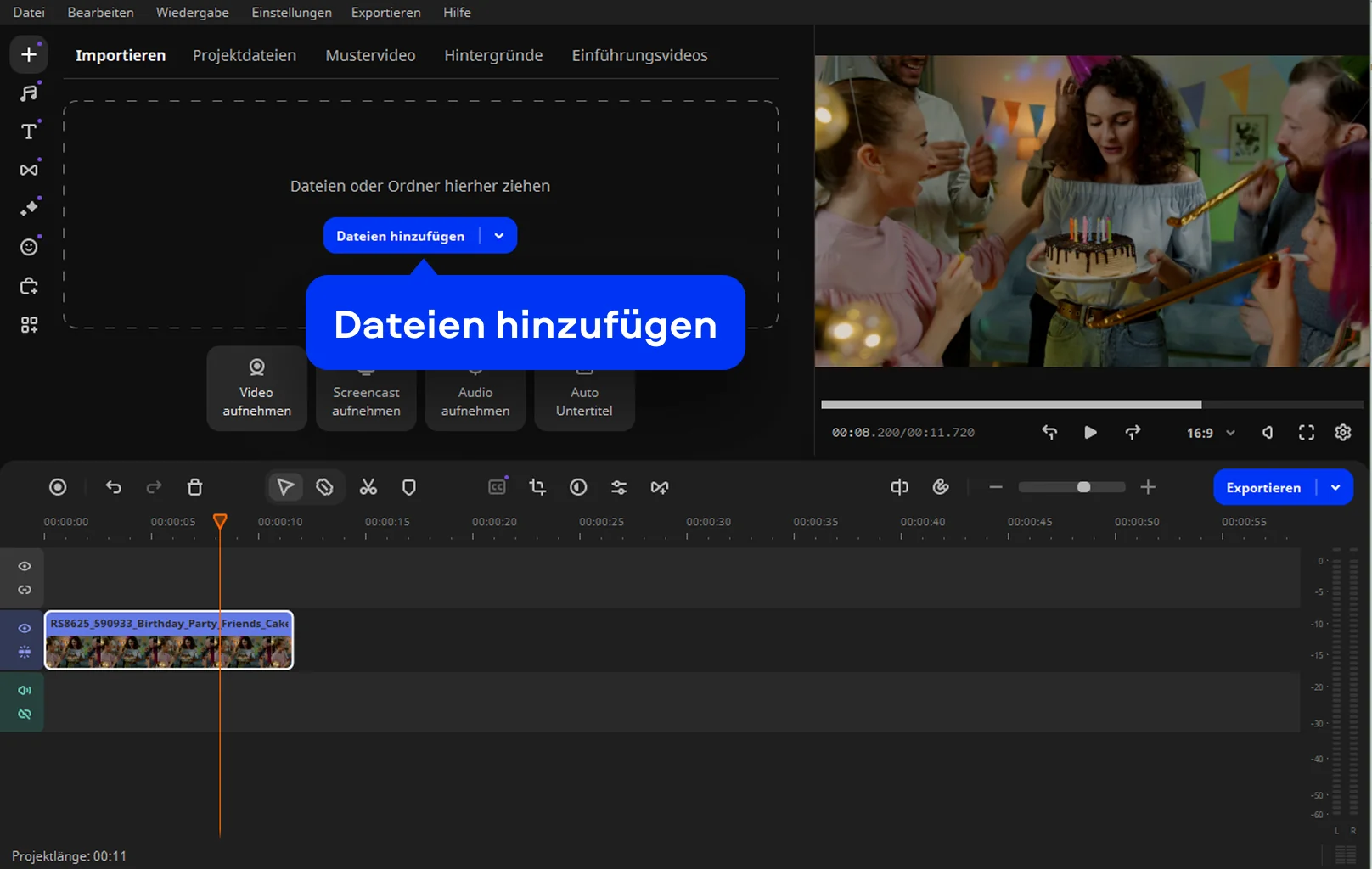Image resolution: width=1372 pixels, height=869 pixels.
Task: Delete selected clip with trash icon
Action: tap(194, 487)
